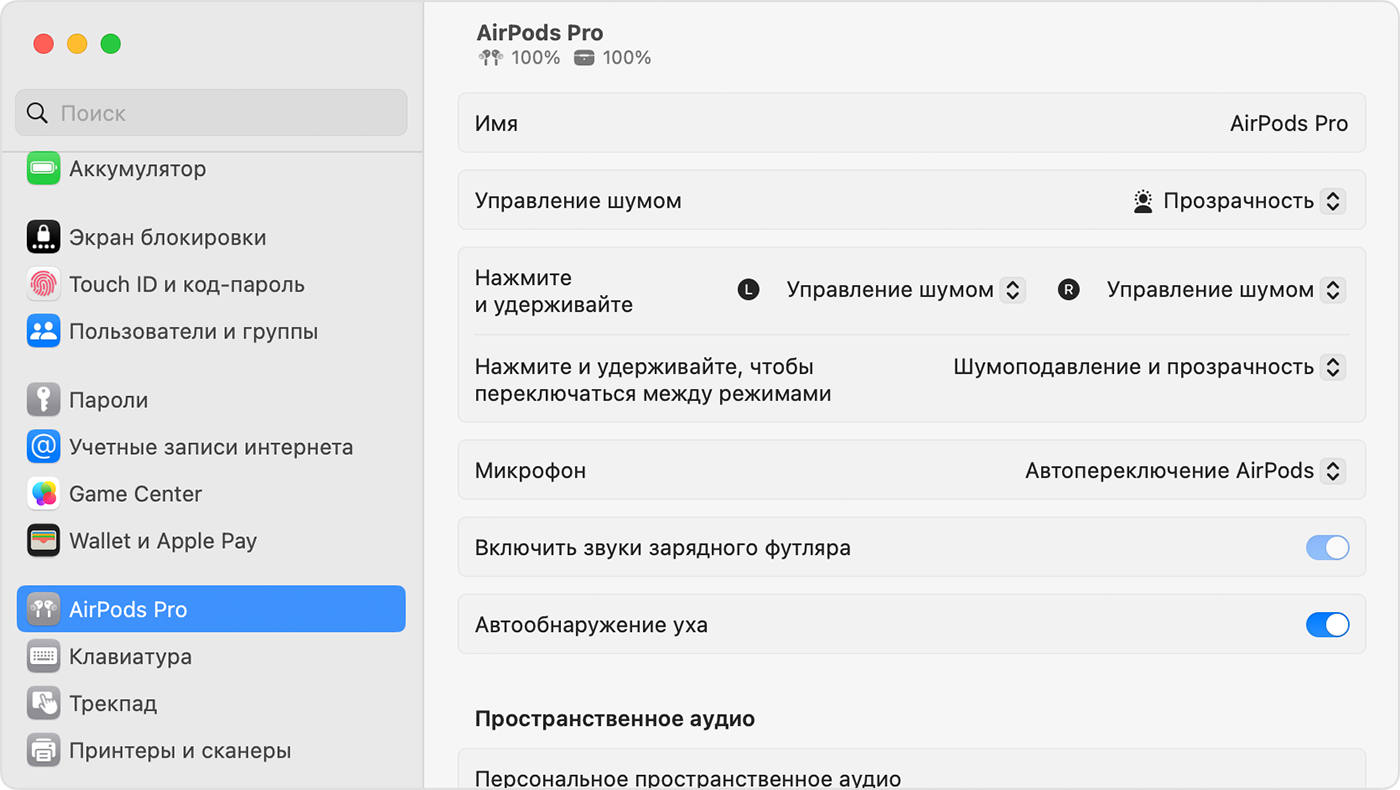Select Пароли in the sidebar

click(211, 400)
